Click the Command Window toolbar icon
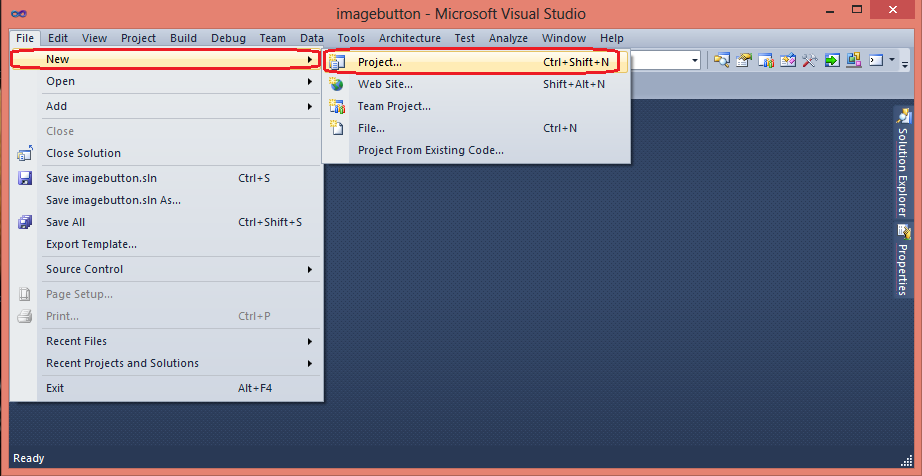Screen dimensions: 922x476 coord(876,60)
